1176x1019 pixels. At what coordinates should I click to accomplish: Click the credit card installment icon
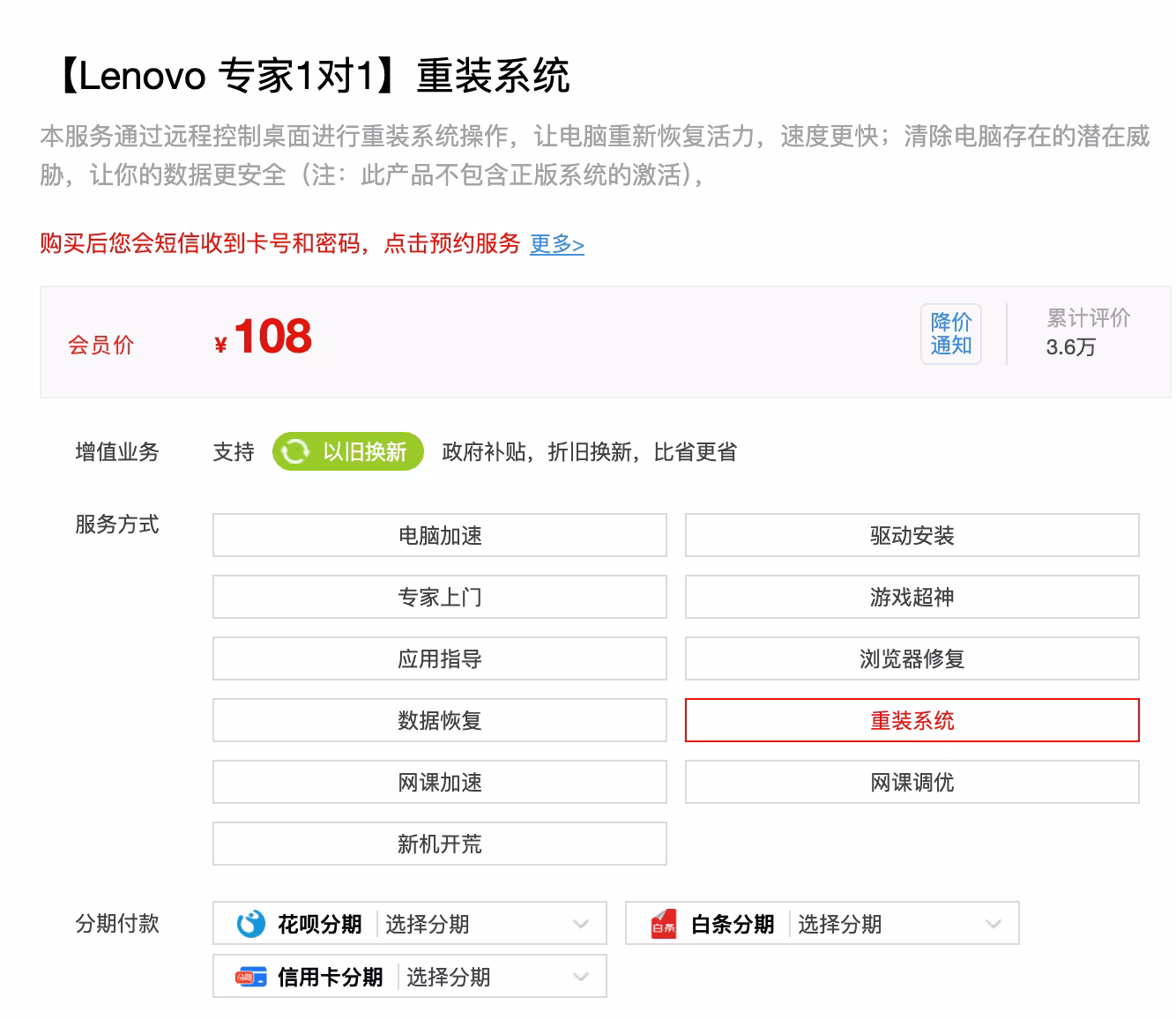coord(251,977)
